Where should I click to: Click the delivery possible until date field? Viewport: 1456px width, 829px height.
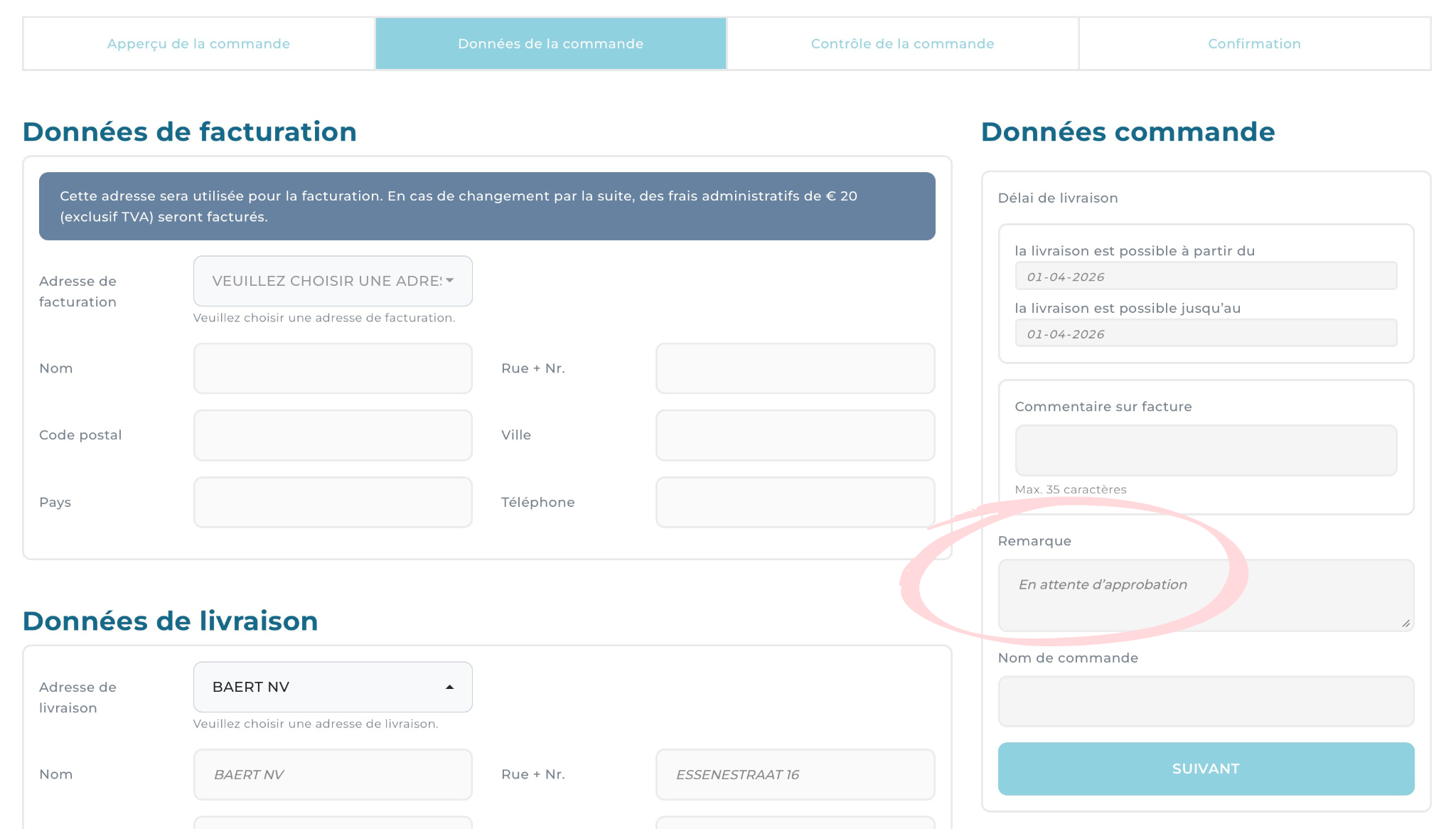(x=1205, y=333)
